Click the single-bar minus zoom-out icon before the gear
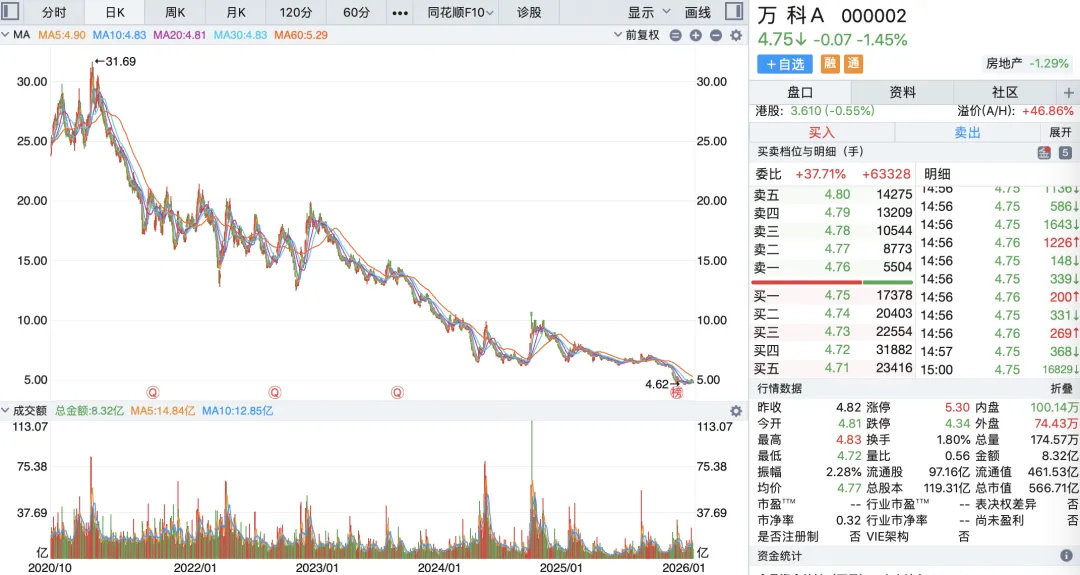 coord(716,35)
